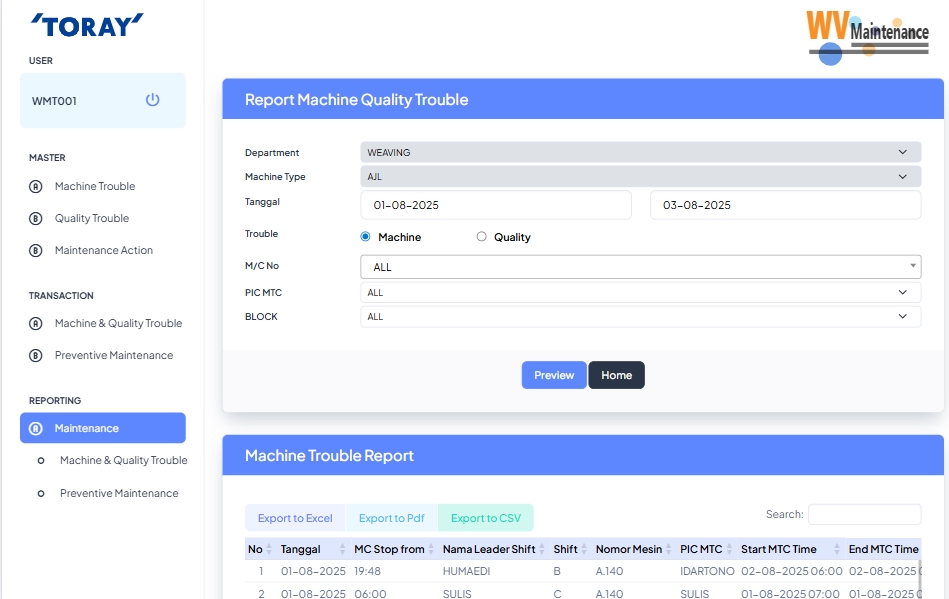Select the Quality trouble radio button
The height and width of the screenshot is (599, 949).
(x=482, y=237)
